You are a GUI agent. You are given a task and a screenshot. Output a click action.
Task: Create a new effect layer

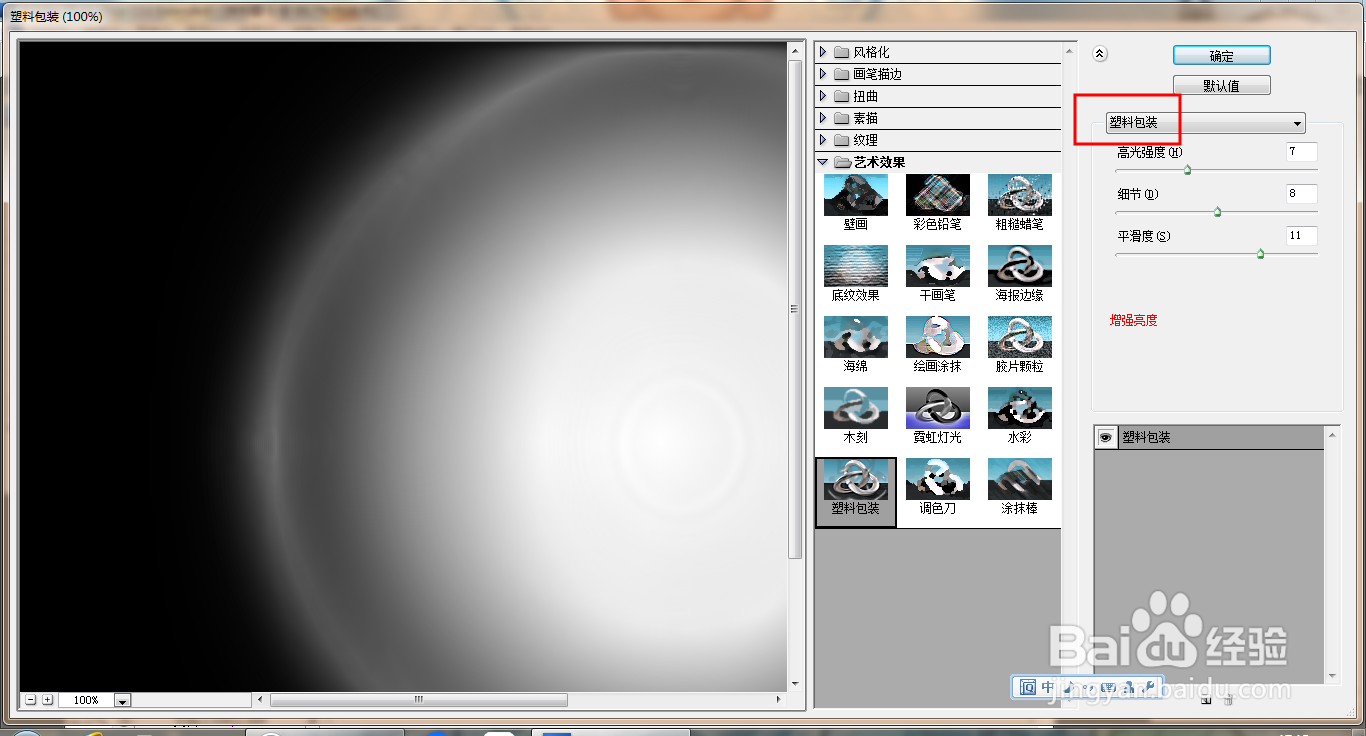(1206, 700)
